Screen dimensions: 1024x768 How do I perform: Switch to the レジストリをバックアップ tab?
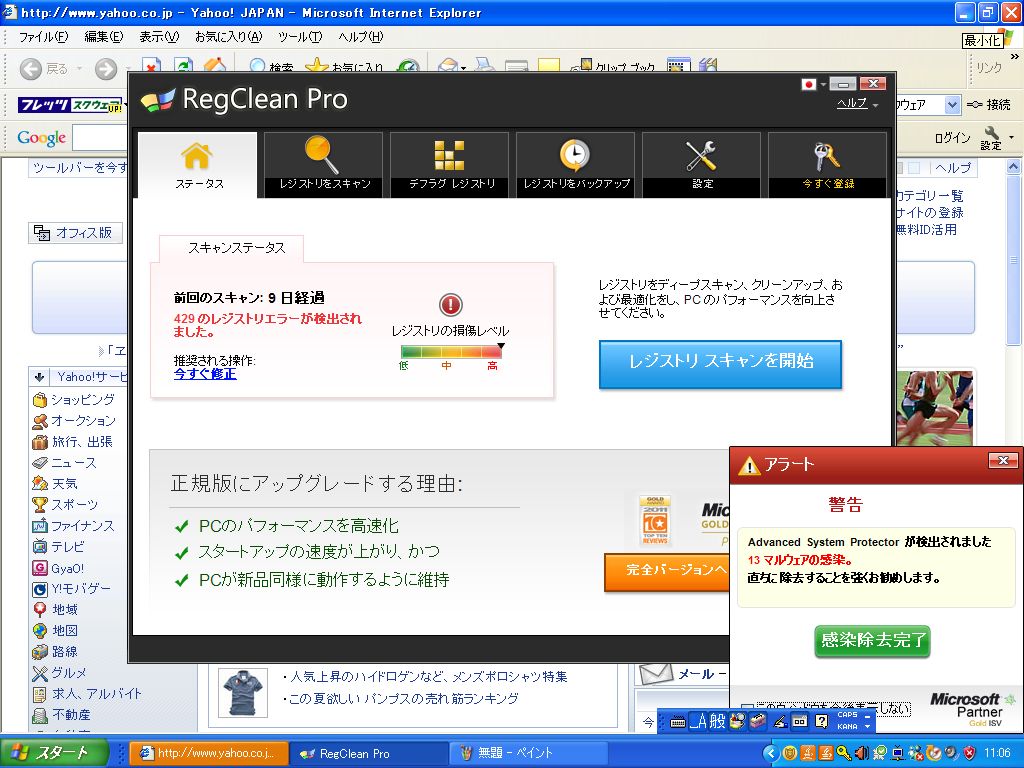575,165
